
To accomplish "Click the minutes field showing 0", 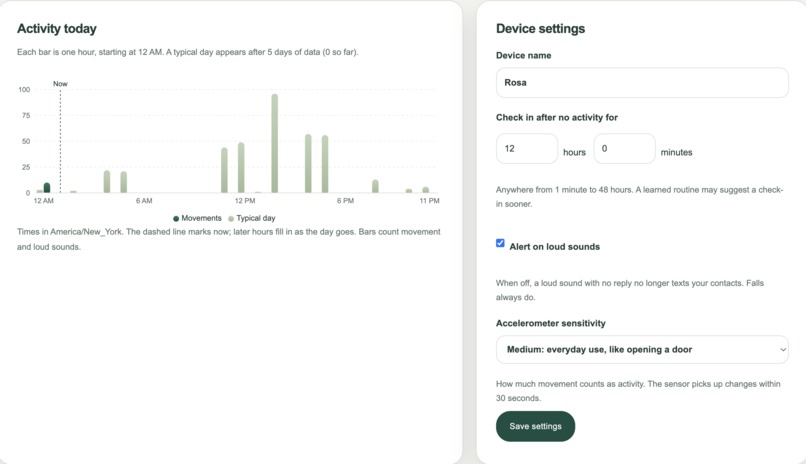I will [625, 149].
